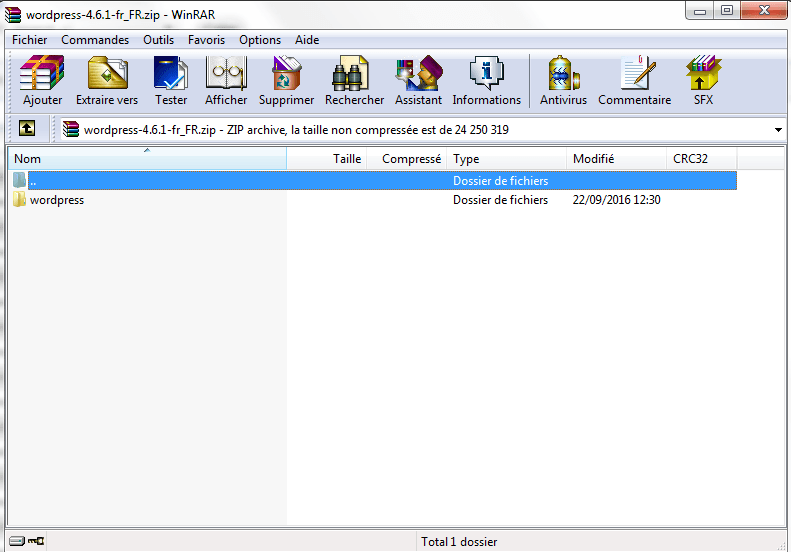Click the wordpress folder icon

pyautogui.click(x=19, y=199)
